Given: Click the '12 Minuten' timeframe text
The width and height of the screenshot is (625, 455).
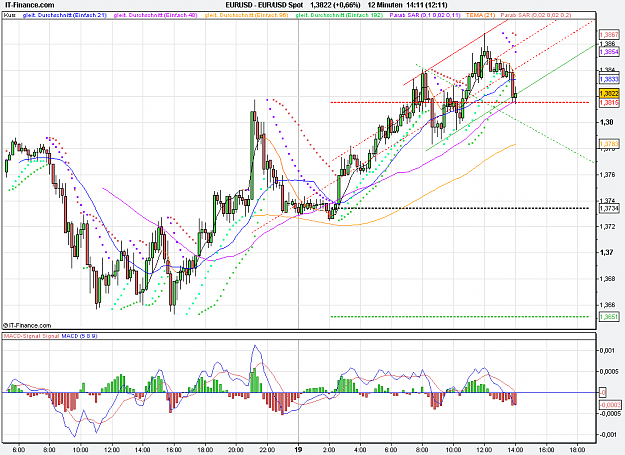Looking at the screenshot, I should (x=385, y=5).
